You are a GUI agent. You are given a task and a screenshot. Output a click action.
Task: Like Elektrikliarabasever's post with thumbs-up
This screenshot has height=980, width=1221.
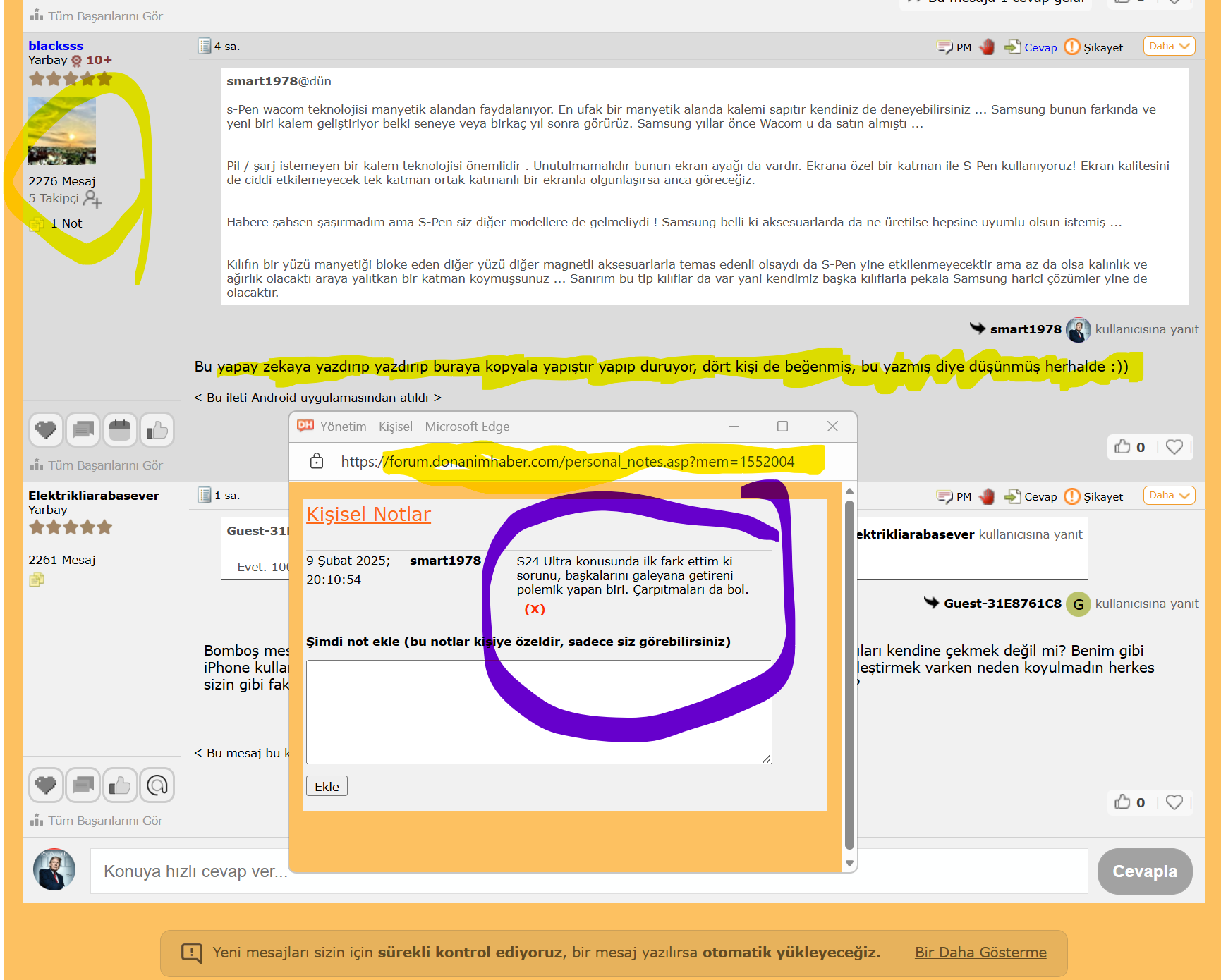point(1122,802)
